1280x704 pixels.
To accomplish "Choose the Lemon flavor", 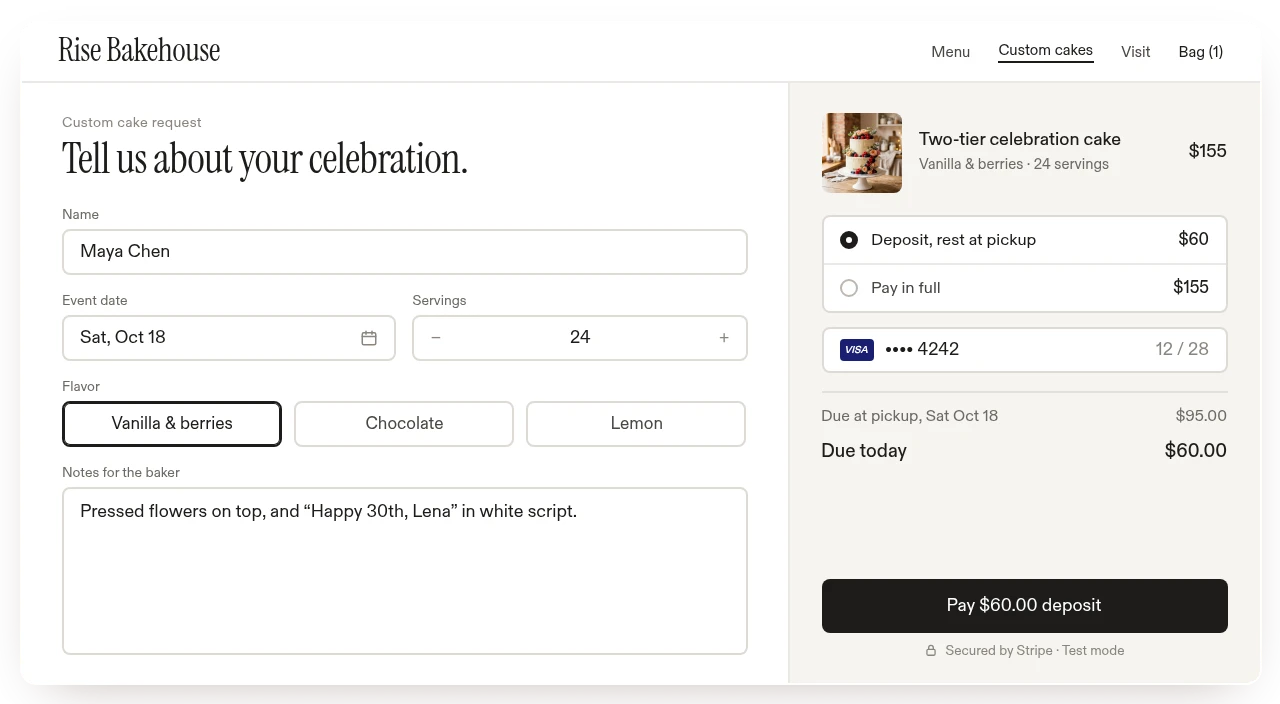I will tap(636, 424).
